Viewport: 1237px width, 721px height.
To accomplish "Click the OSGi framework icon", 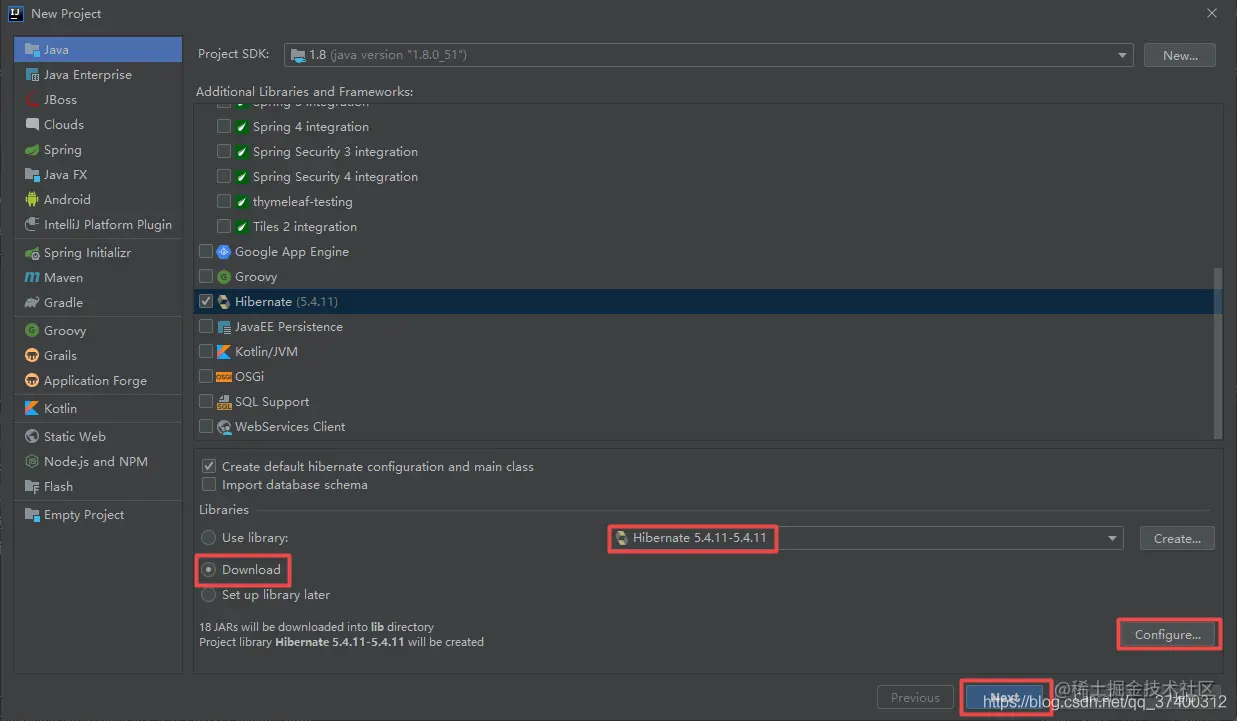I will (x=224, y=376).
